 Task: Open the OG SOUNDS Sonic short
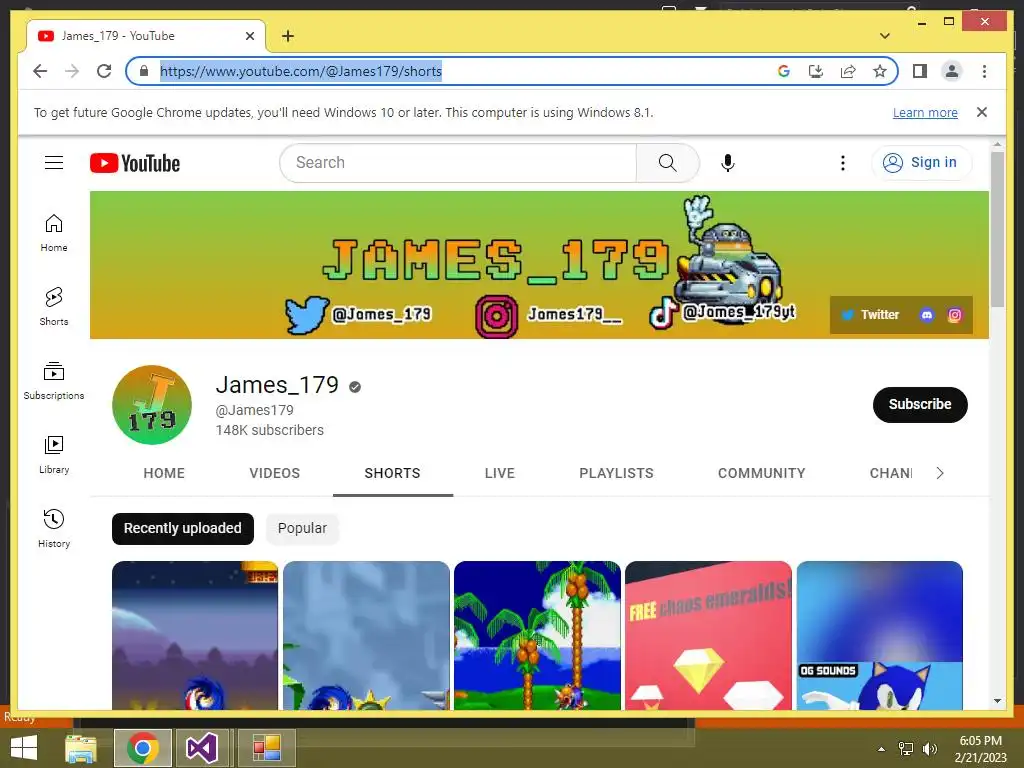(880, 635)
